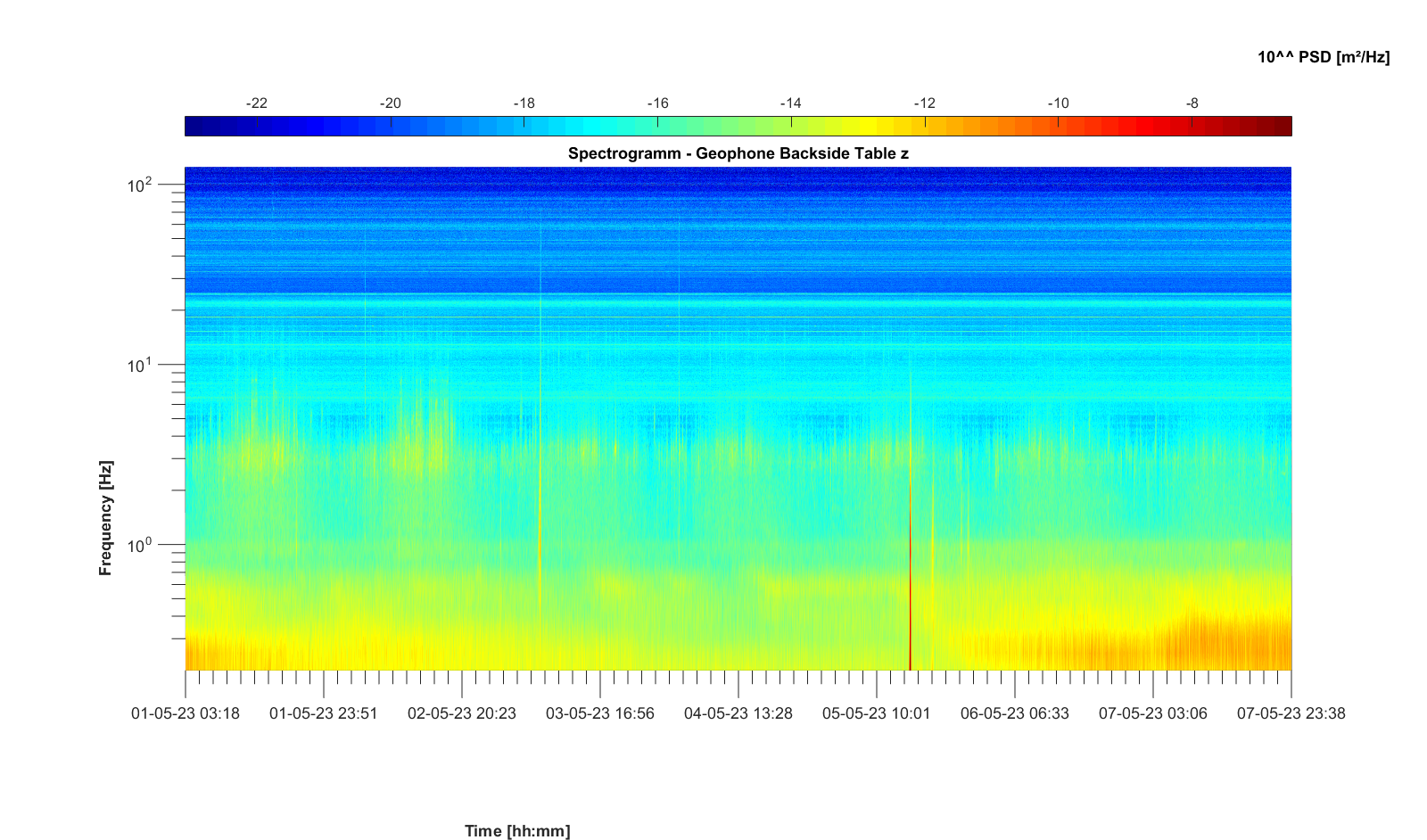The width and height of the screenshot is (1427, 840).
Task: Click the 'Time [hh:mm]' x-axis label
Action: [x=517, y=831]
